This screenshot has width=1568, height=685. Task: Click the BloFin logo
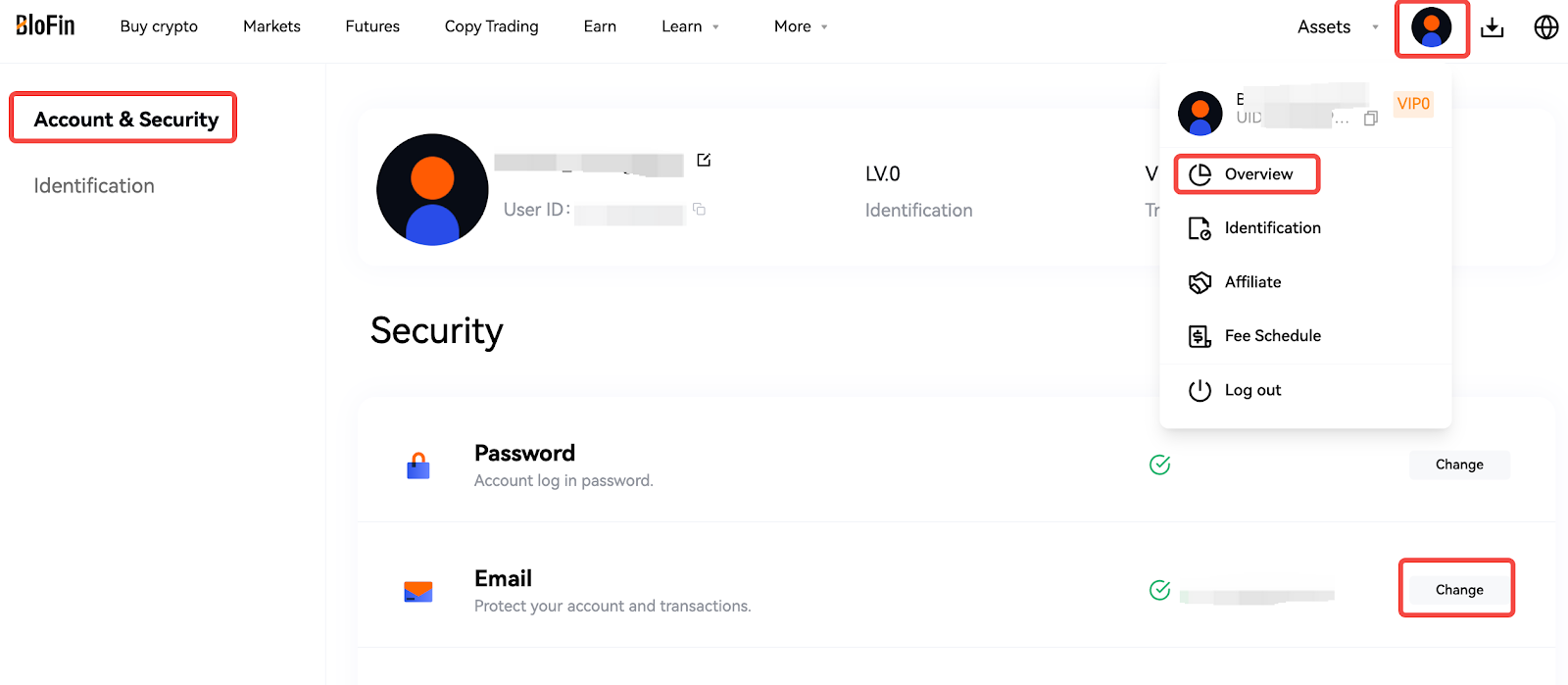45,25
